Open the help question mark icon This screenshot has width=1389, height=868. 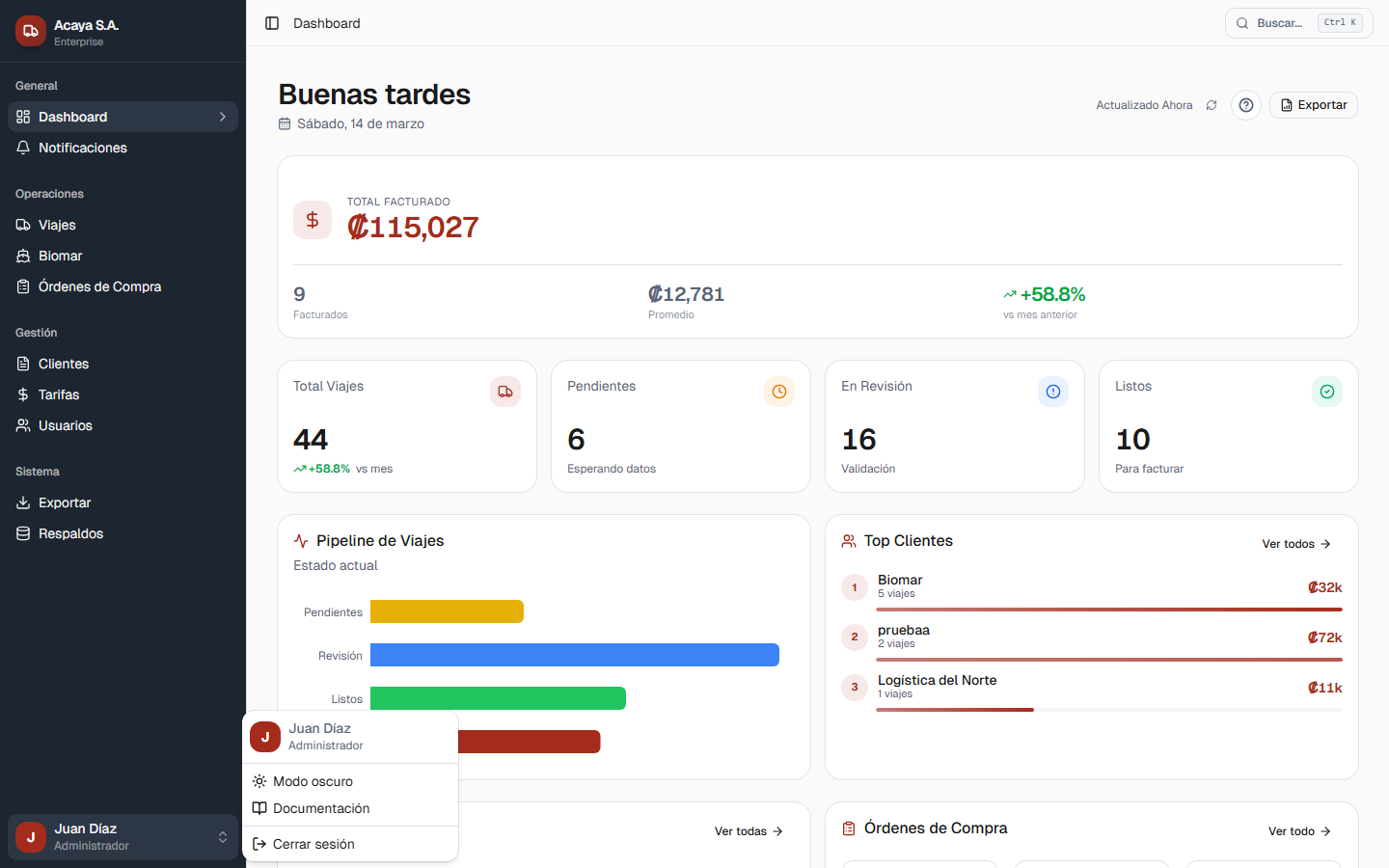click(x=1246, y=105)
